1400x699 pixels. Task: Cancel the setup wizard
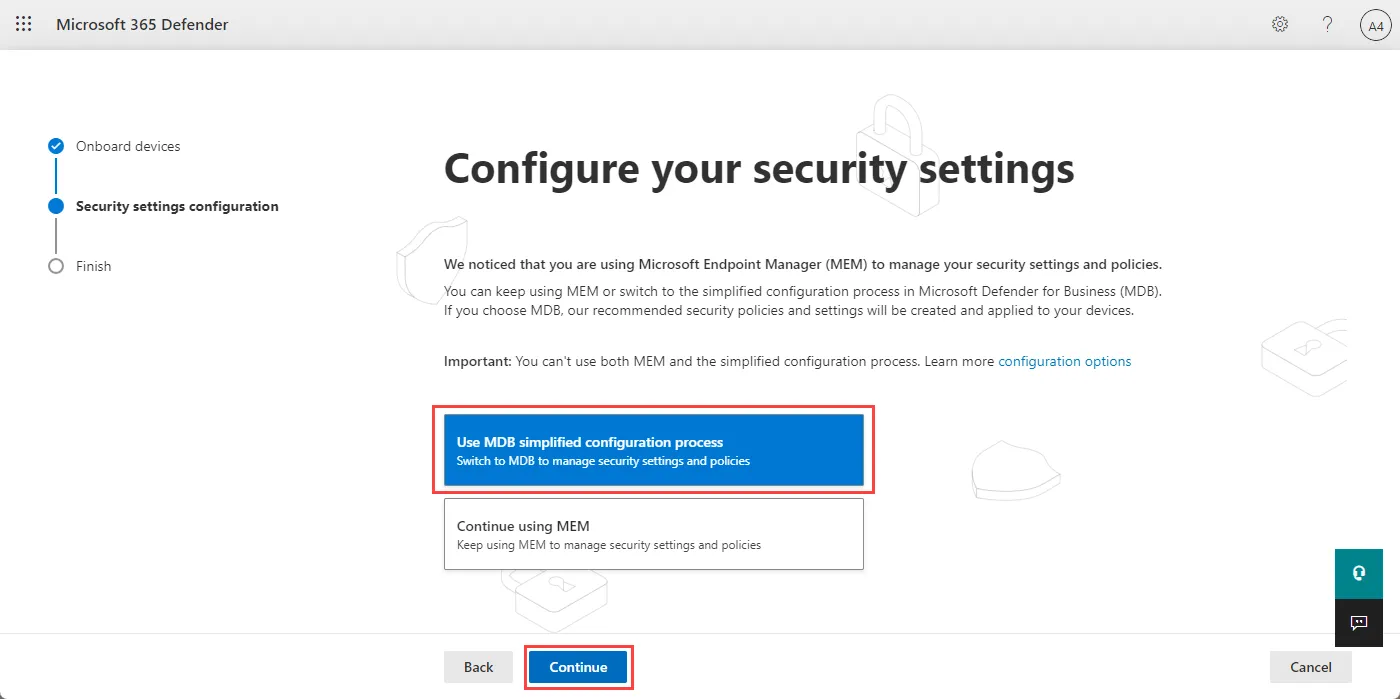[1311, 667]
